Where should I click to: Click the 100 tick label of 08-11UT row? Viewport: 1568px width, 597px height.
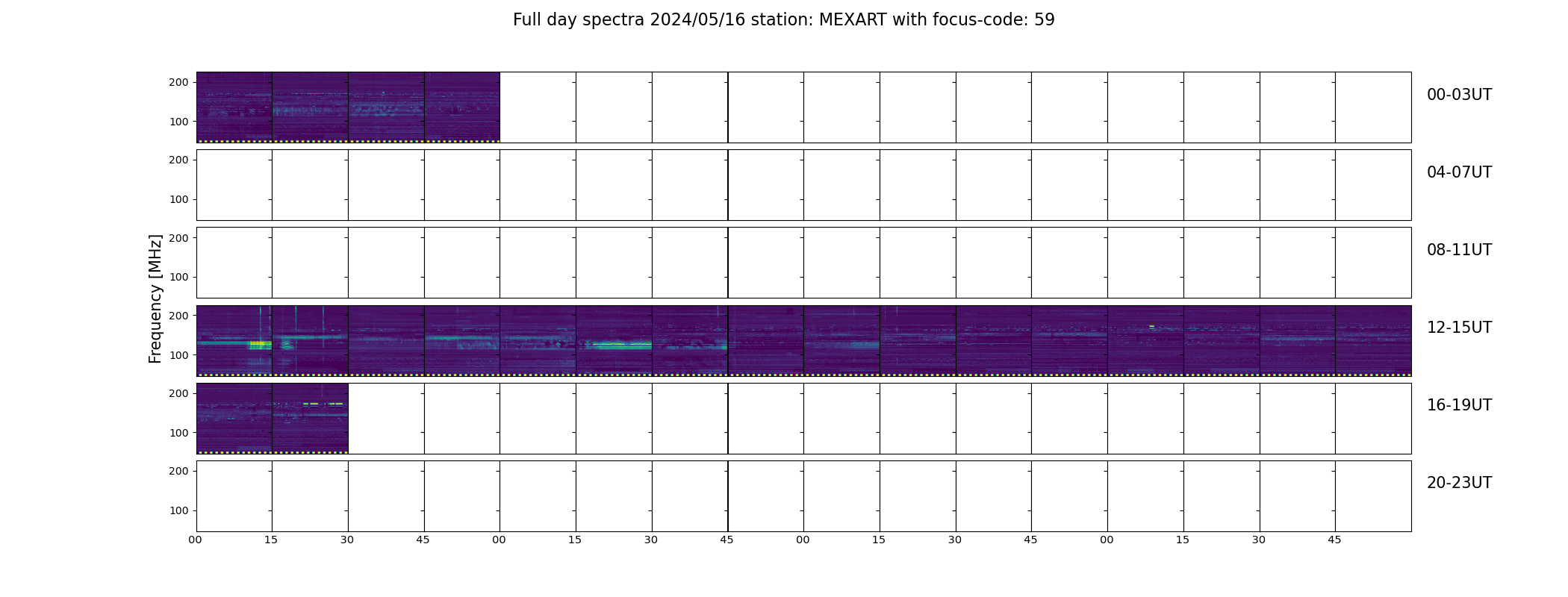(178, 277)
